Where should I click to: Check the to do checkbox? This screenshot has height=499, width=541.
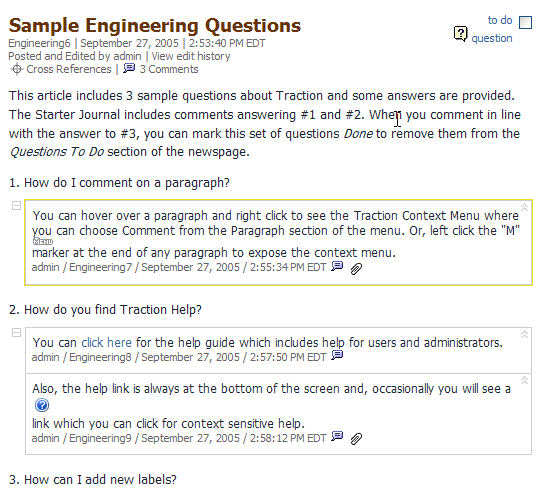[x=525, y=22]
